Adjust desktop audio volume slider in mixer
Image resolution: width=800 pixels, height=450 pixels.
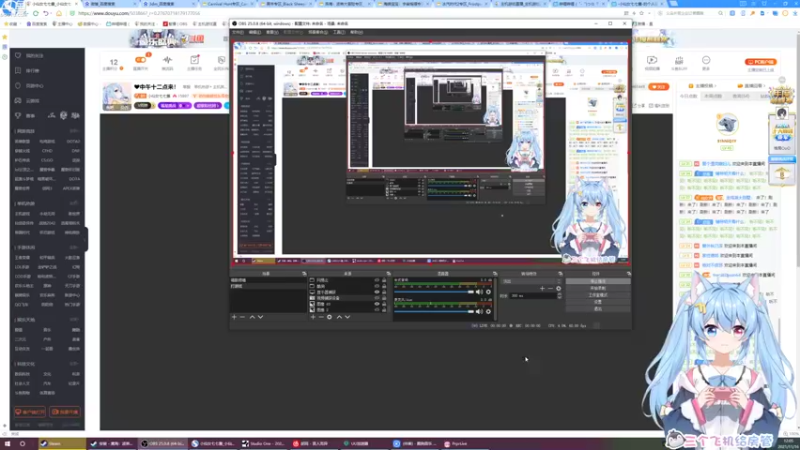pyautogui.click(x=434, y=292)
